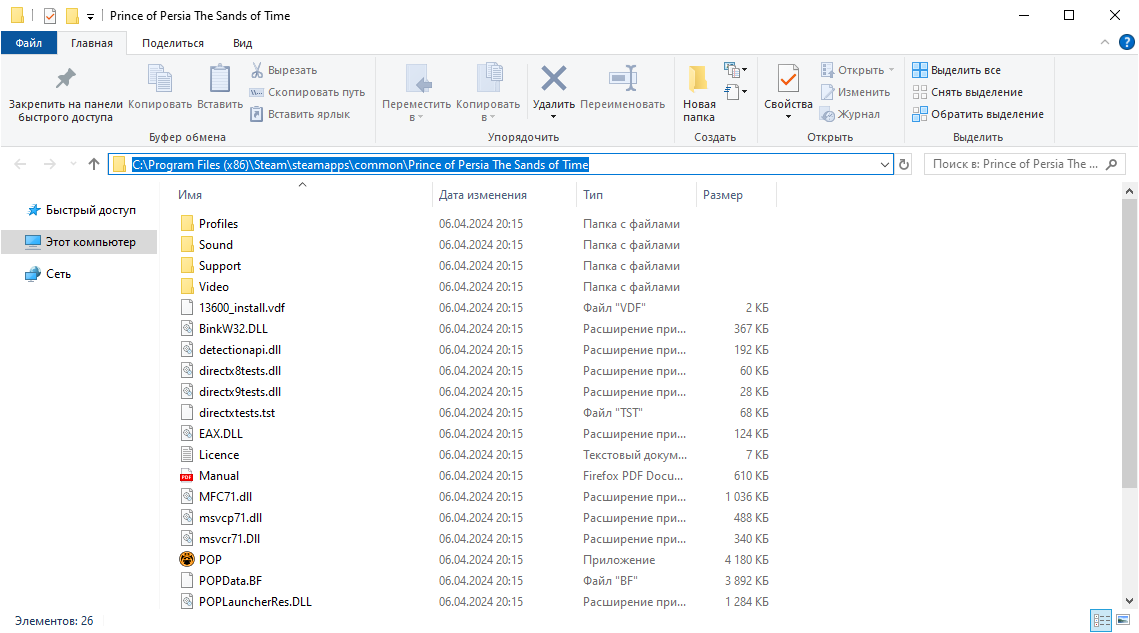Image resolution: width=1139 pixels, height=633 pixels.
Task: Go up one folder level
Action: 94,164
